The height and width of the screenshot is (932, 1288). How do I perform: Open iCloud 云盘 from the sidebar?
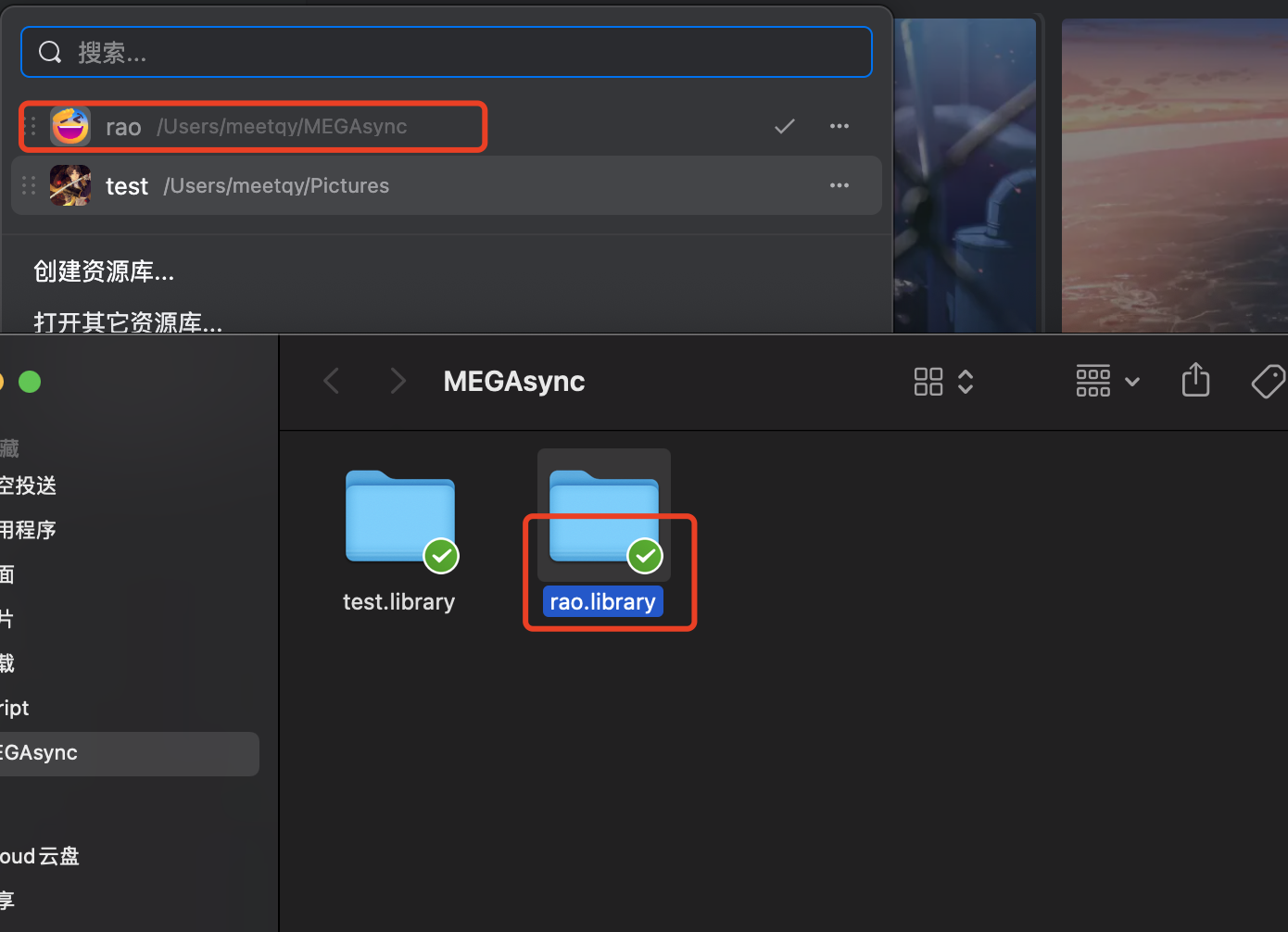tap(39, 856)
